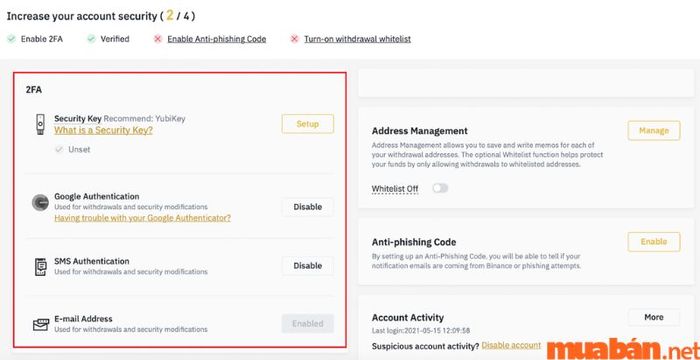Click the 'Unset' status label
700x360 pixels.
click(x=79, y=150)
